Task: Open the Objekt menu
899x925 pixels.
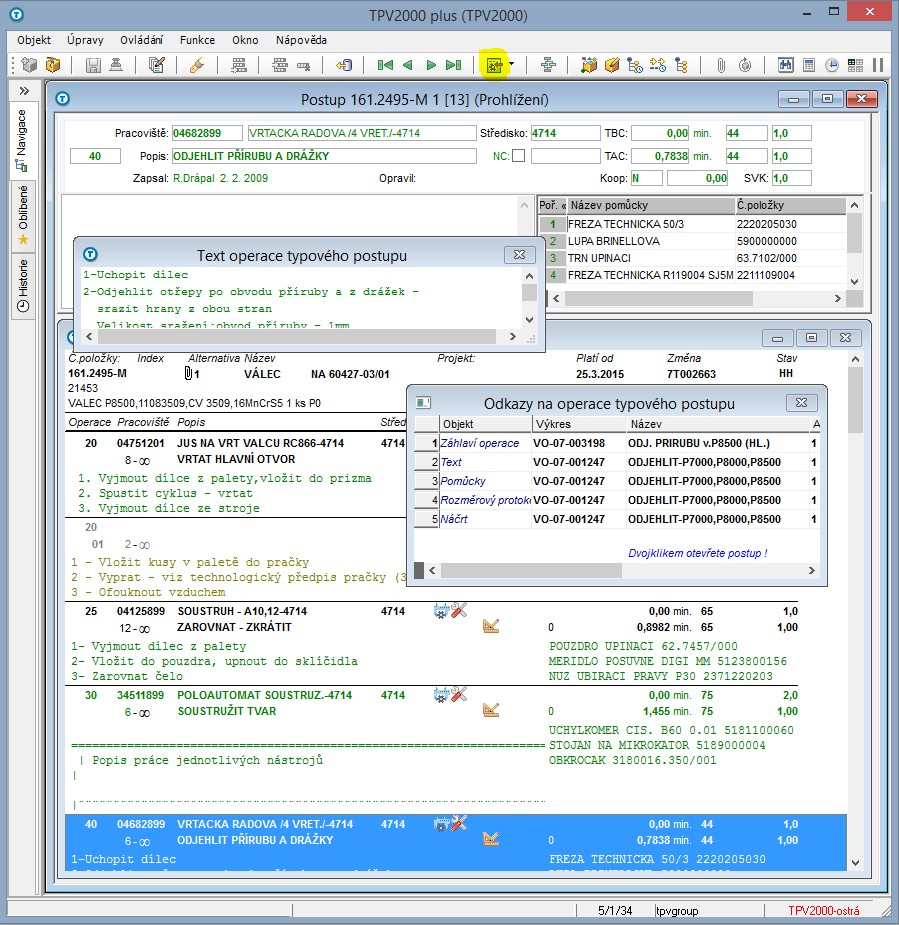Action: (34, 40)
